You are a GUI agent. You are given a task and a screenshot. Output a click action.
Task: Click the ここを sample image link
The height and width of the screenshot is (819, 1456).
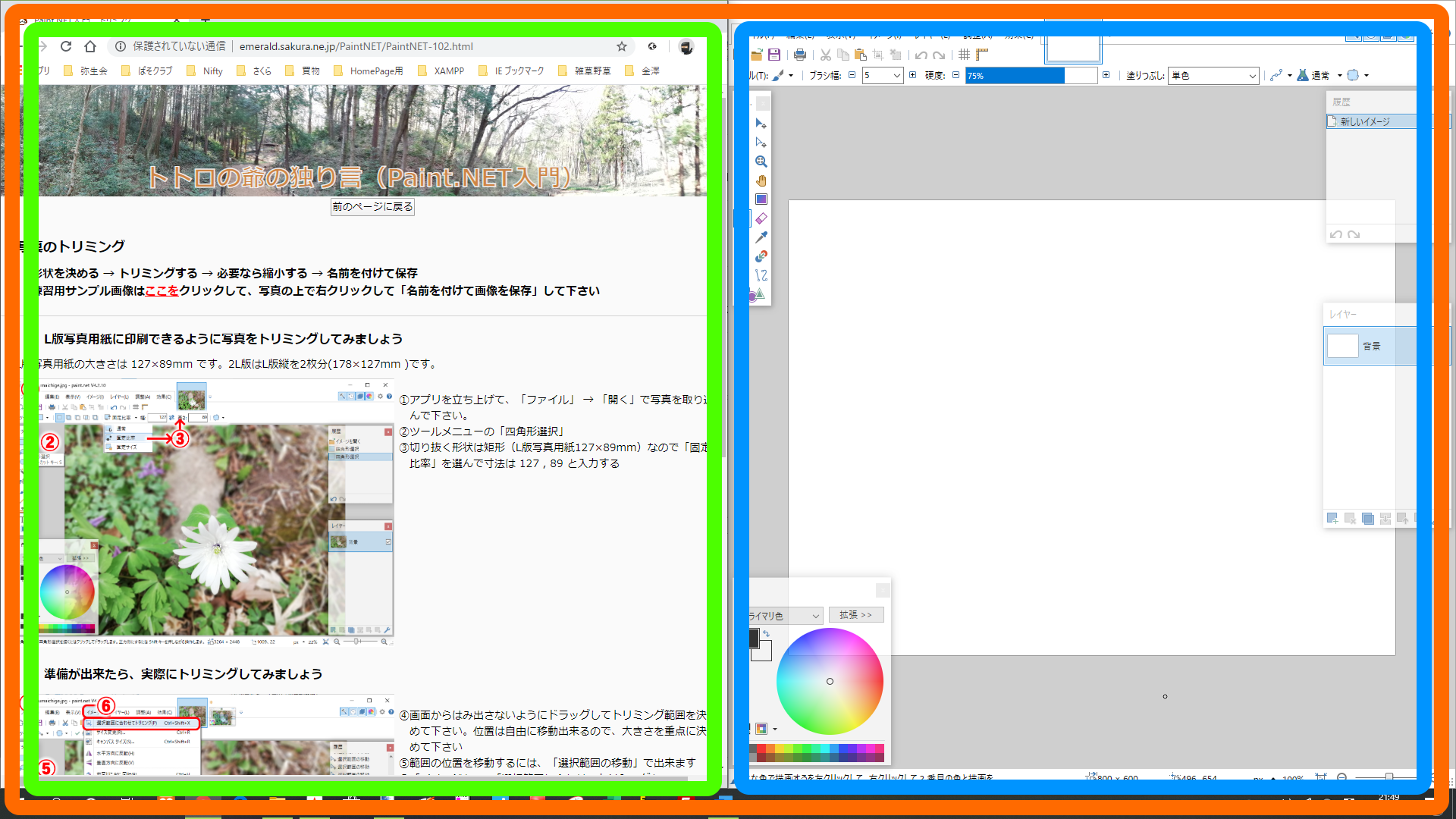coord(162,290)
